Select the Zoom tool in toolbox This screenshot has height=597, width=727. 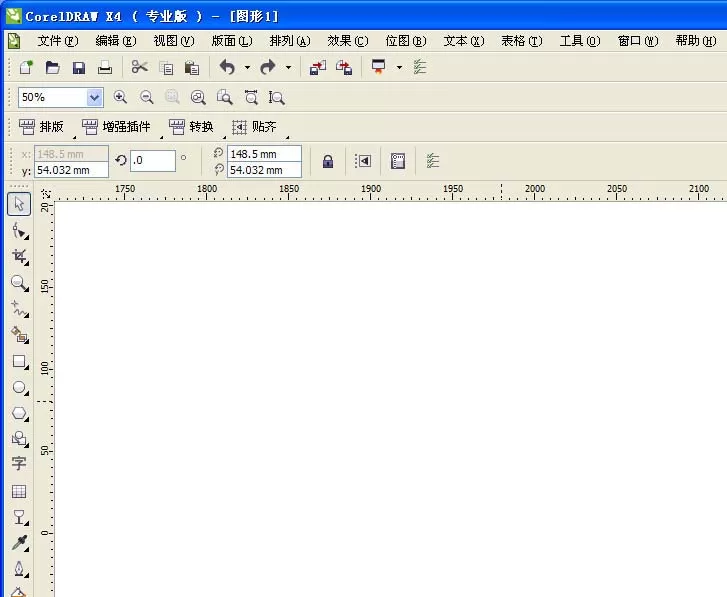19,283
